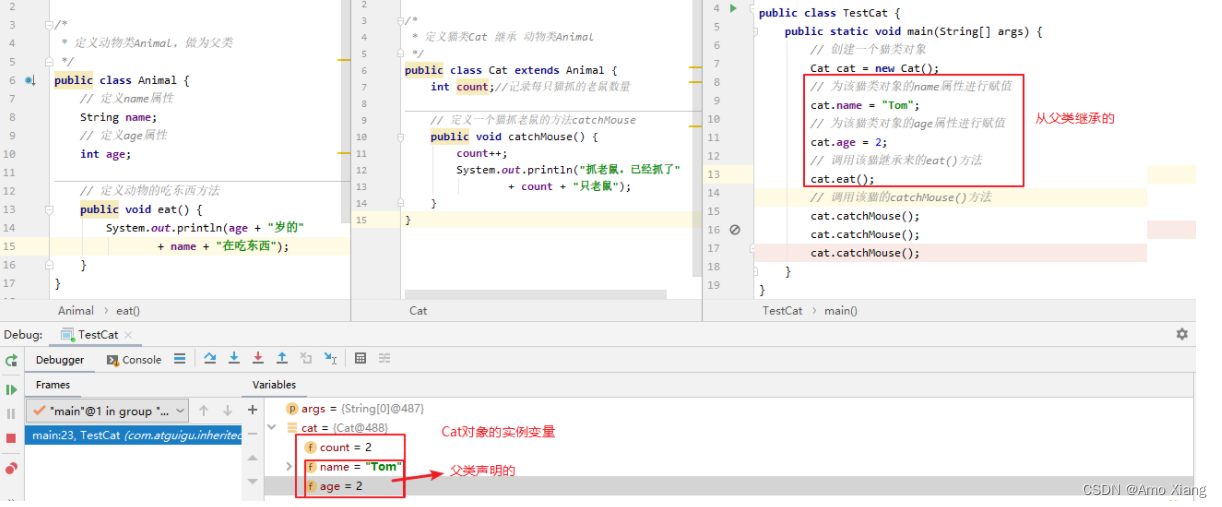The height and width of the screenshot is (507, 1222).
Task: Expand the name = "Tom" variable
Action: click(x=290, y=467)
